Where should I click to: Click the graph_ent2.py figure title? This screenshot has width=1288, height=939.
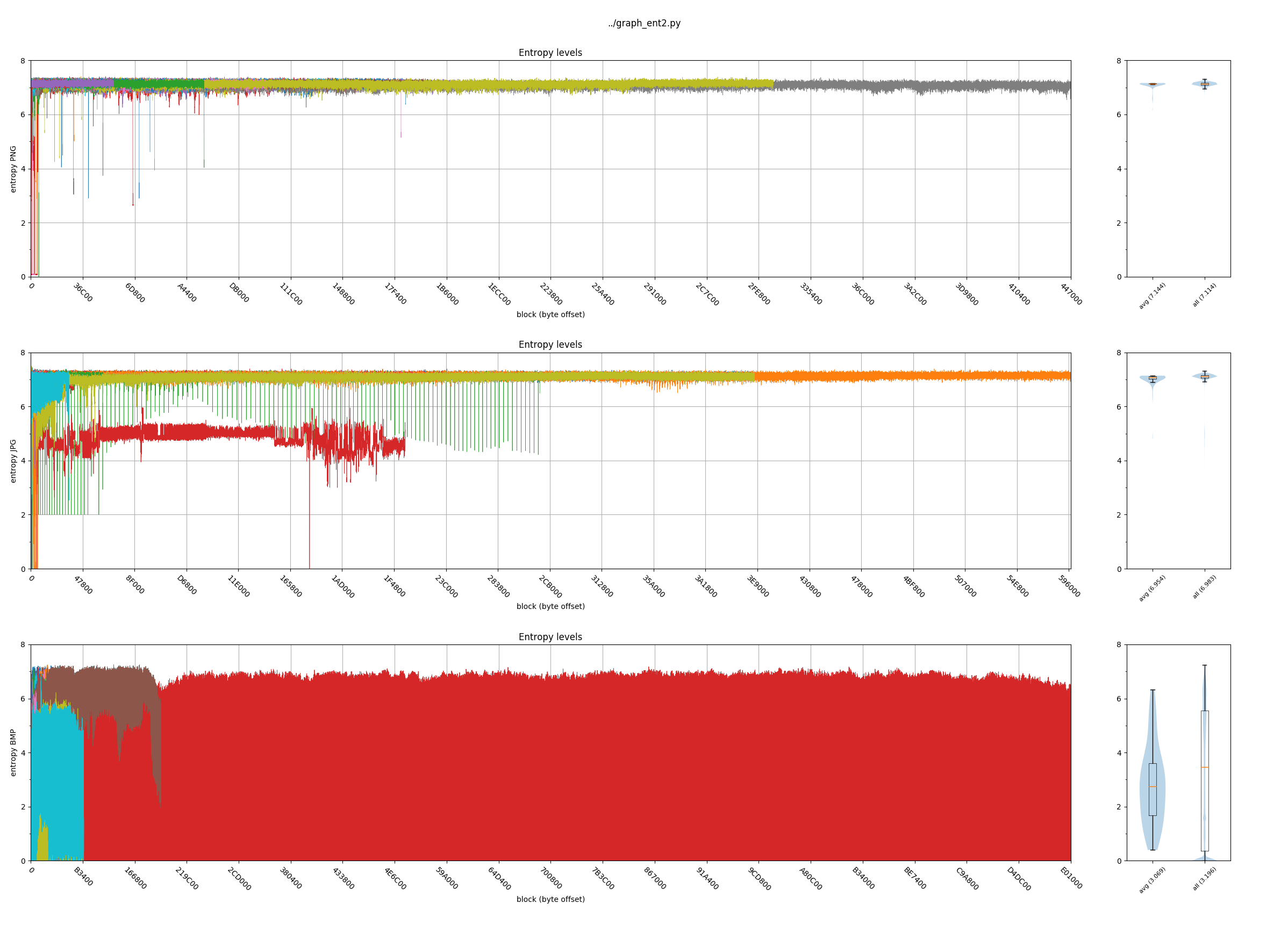pos(643,23)
